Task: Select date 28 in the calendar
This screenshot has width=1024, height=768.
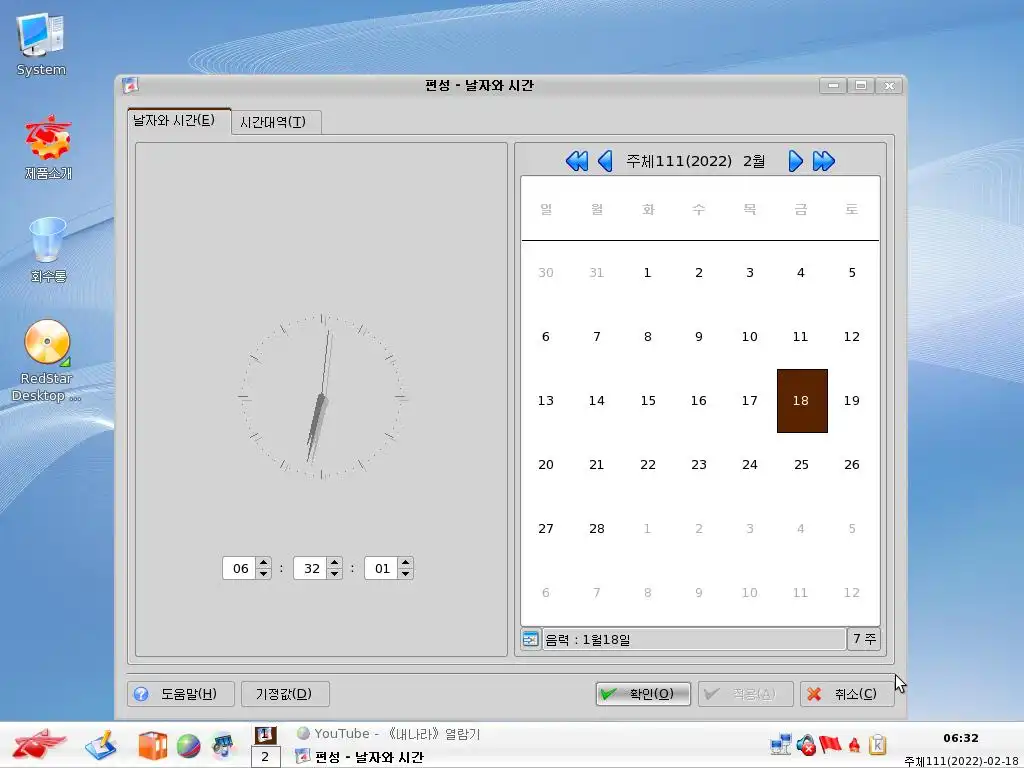Action: [x=596, y=528]
